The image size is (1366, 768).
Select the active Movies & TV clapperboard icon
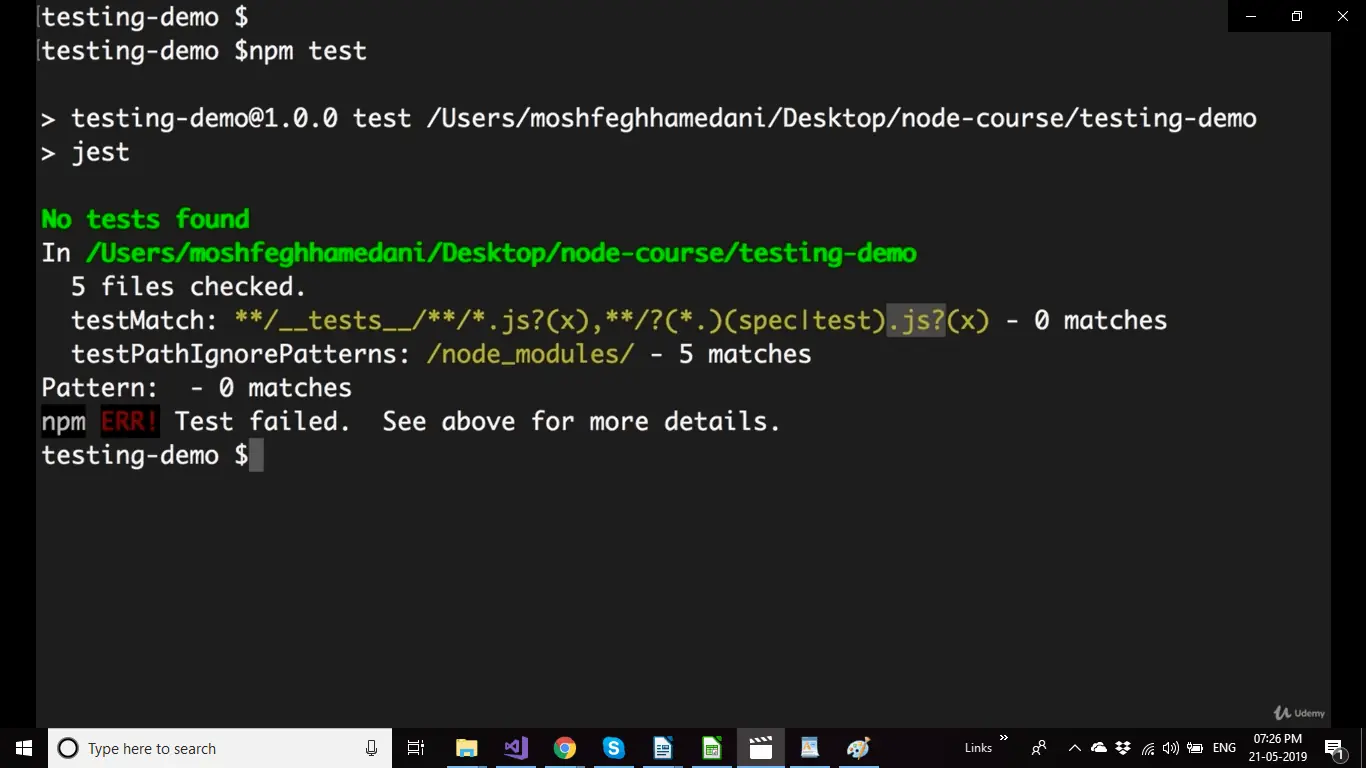tap(761, 748)
